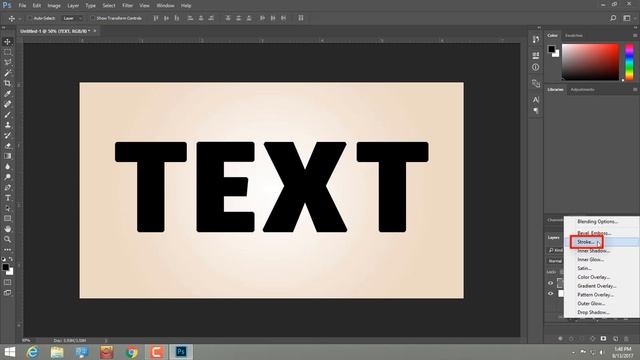Open the Color panel options menu
640x360 pixels.
click(635, 36)
